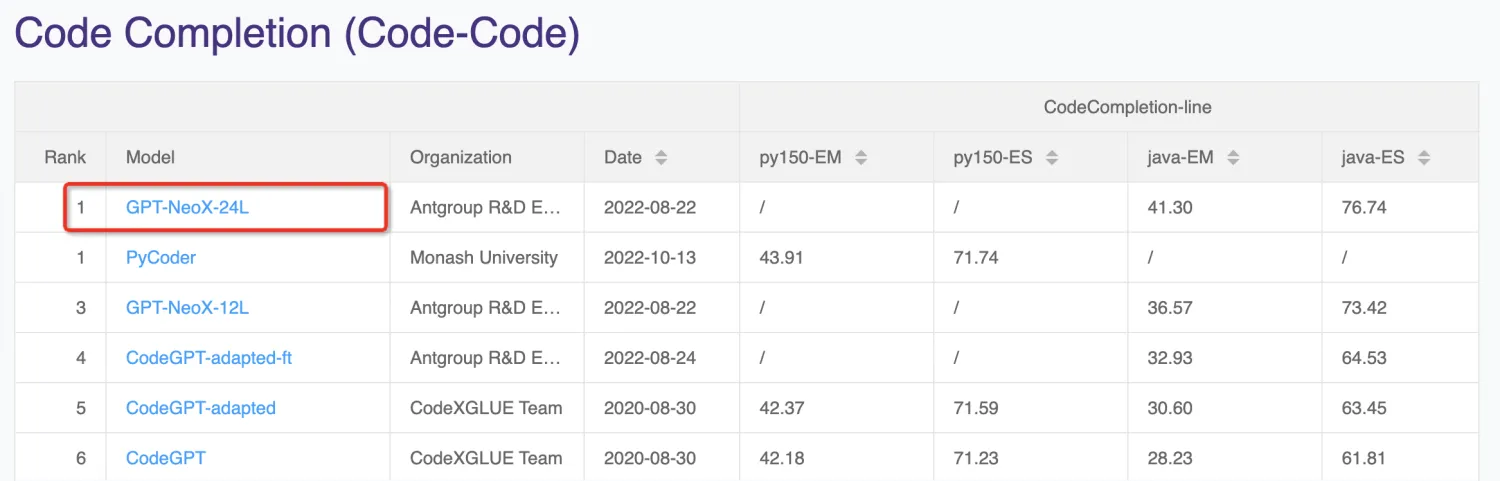
Task: Open the CodeGPT-adapted model link
Action: click(x=201, y=408)
